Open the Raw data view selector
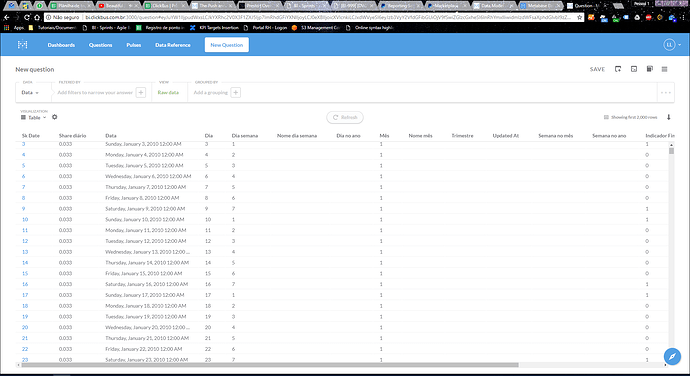Screen dimensions: 690x376 coord(168,92)
